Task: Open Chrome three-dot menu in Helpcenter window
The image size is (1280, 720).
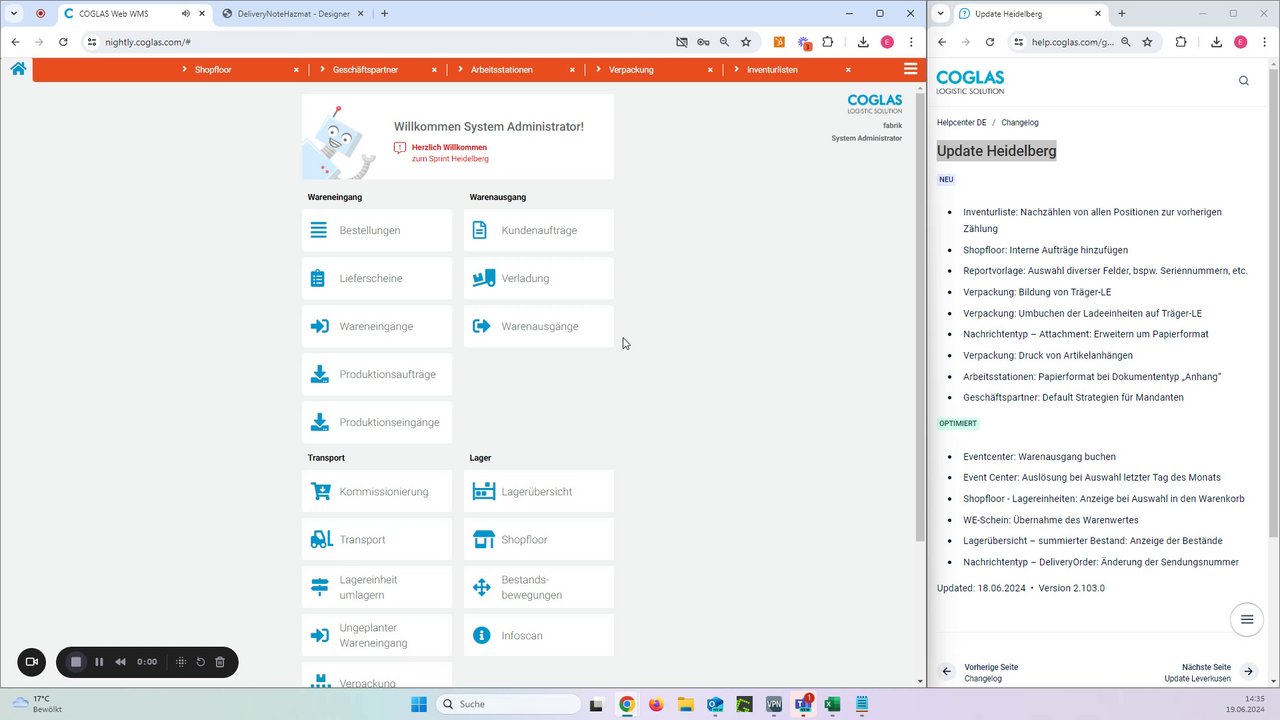Action: [1264, 42]
